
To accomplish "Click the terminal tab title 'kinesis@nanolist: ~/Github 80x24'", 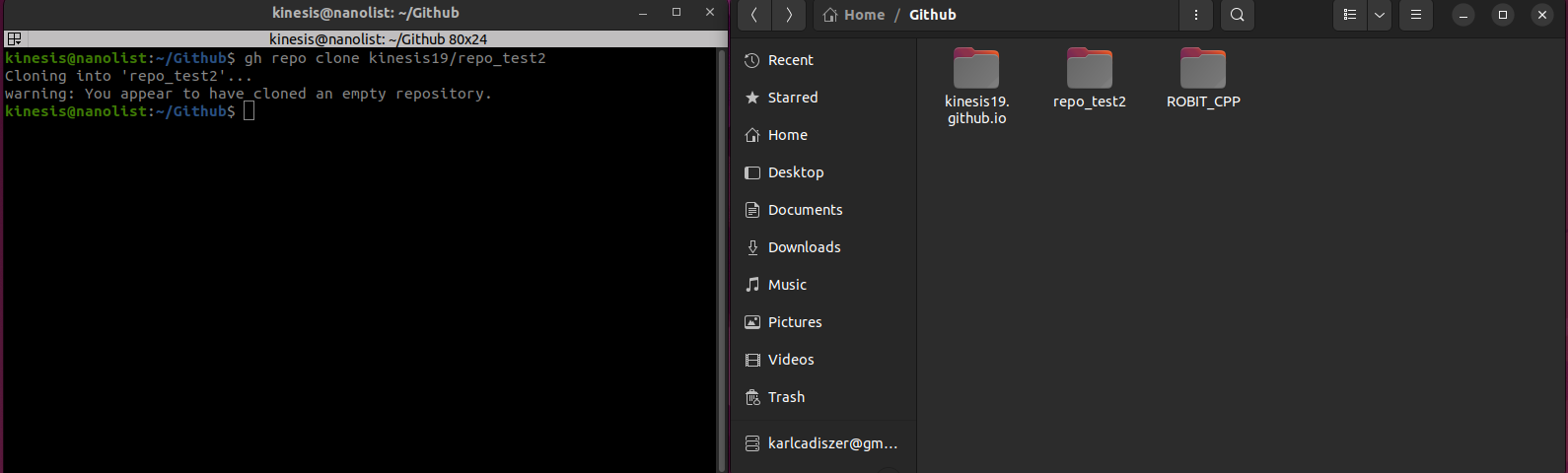I will tap(379, 39).
